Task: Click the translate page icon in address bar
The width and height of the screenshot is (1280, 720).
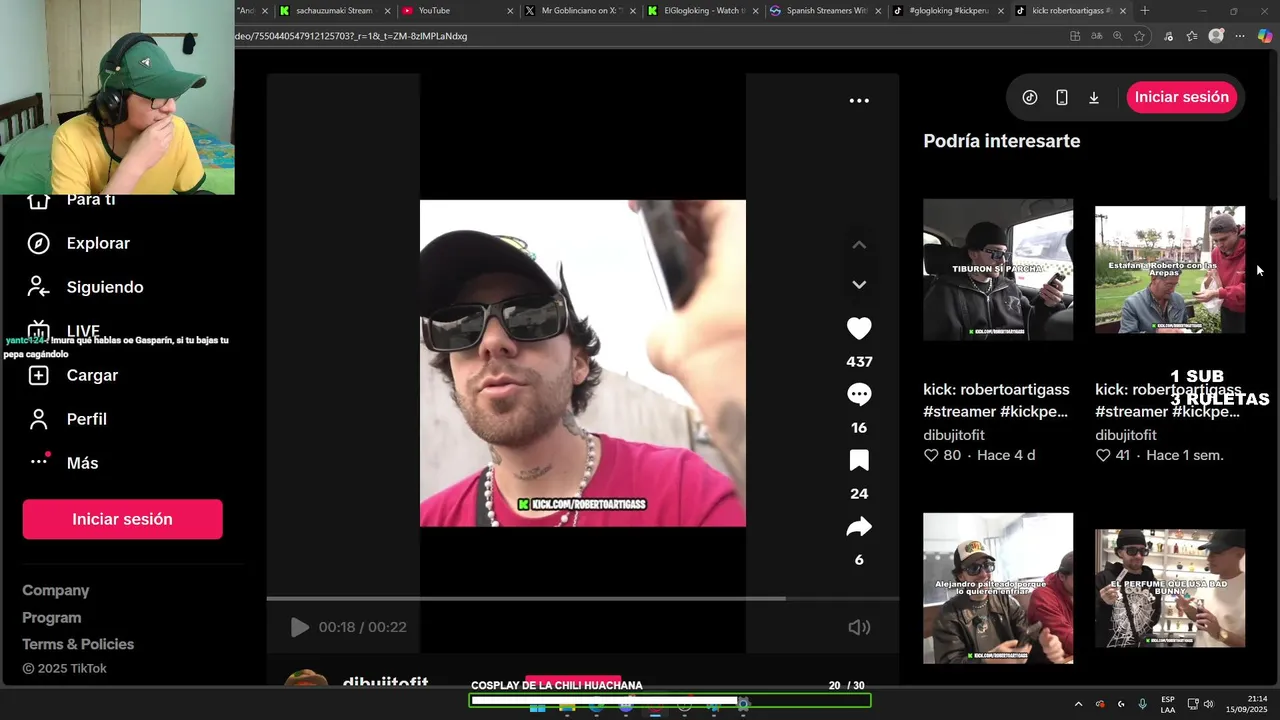Action: point(1097,36)
